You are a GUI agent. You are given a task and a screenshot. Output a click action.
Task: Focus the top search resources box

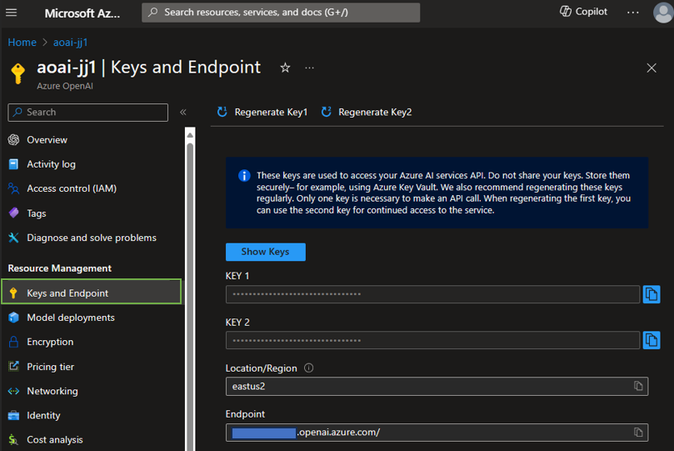[x=281, y=12]
